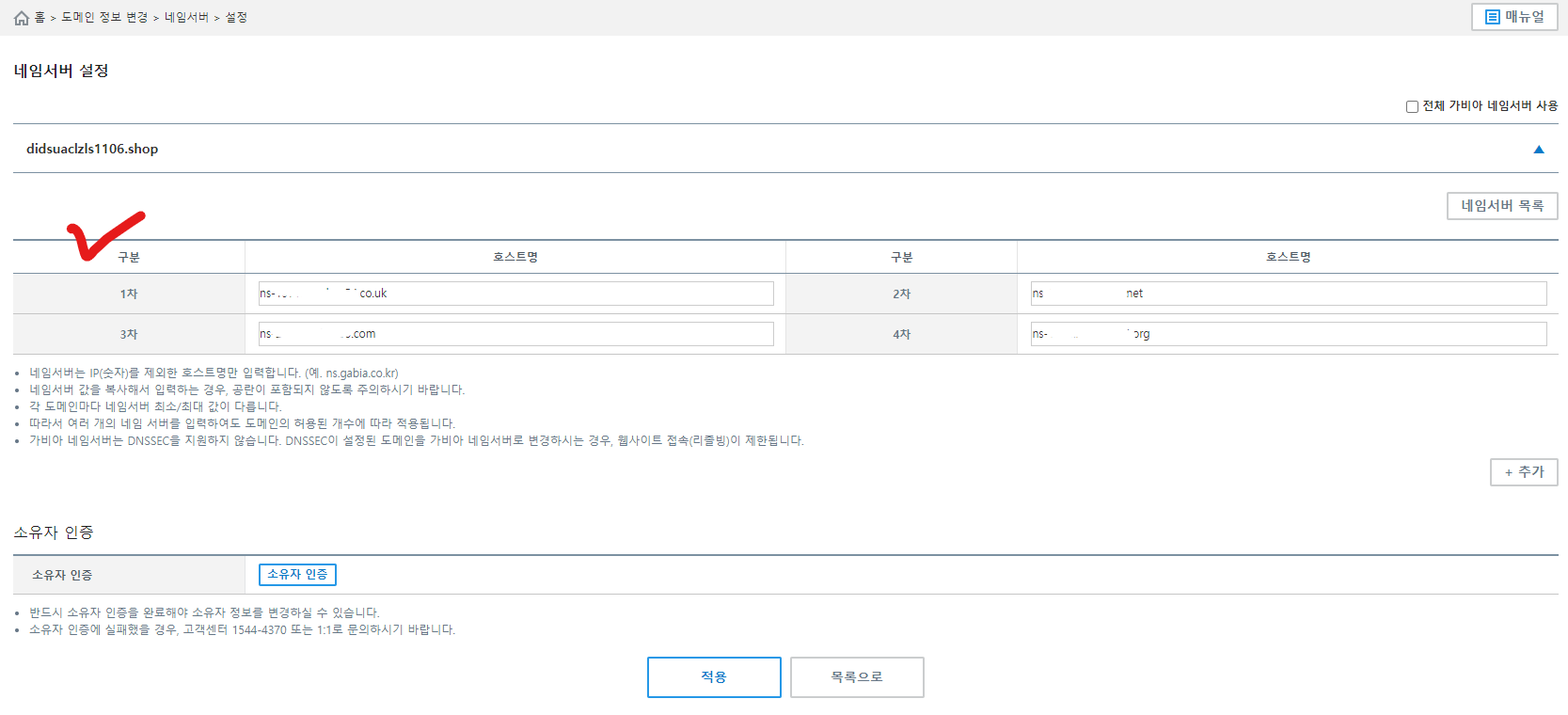Viewport: 1568px width, 715px height.
Task: Focus the 2차 hostname input field
Action: pyautogui.click(x=1288, y=294)
